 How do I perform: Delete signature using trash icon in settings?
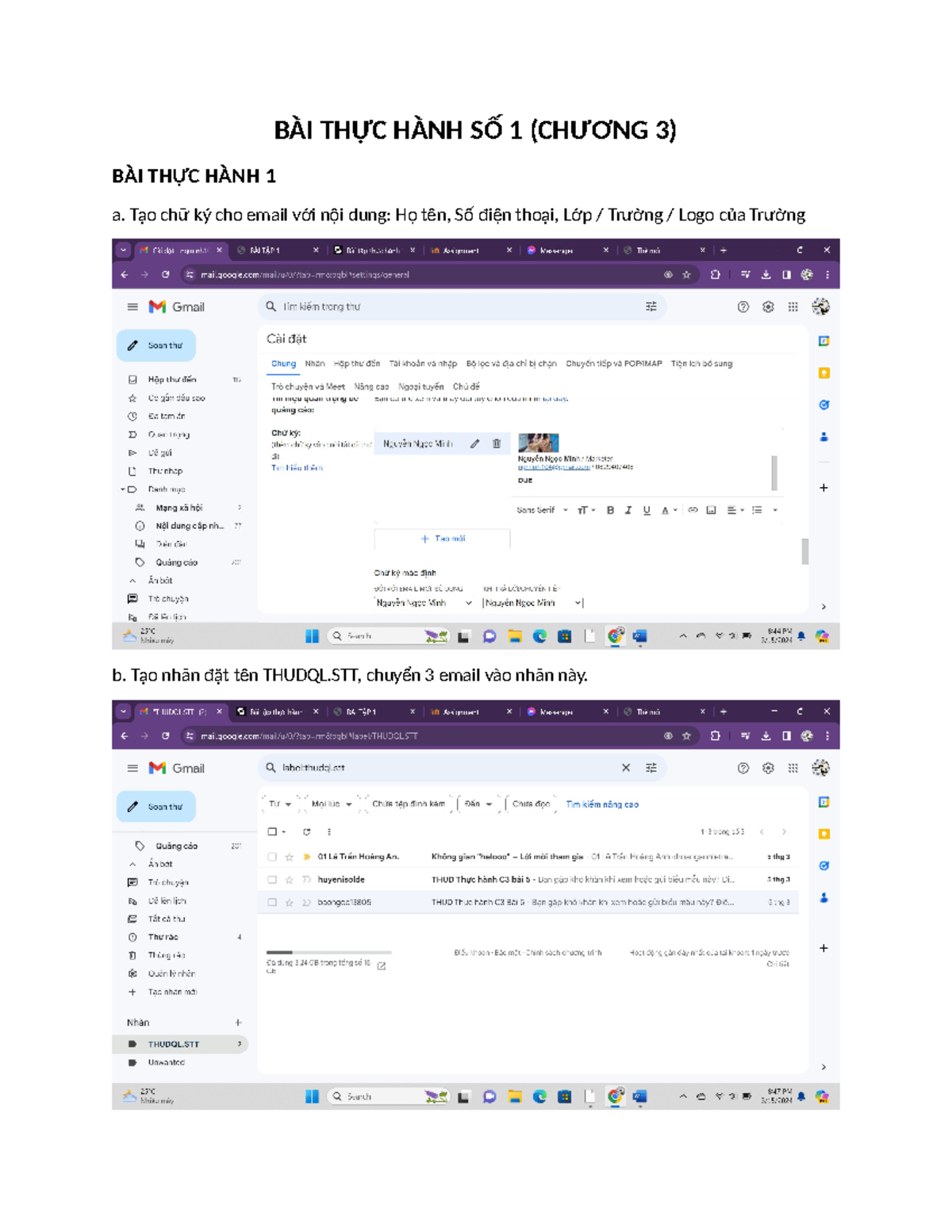[x=497, y=444]
